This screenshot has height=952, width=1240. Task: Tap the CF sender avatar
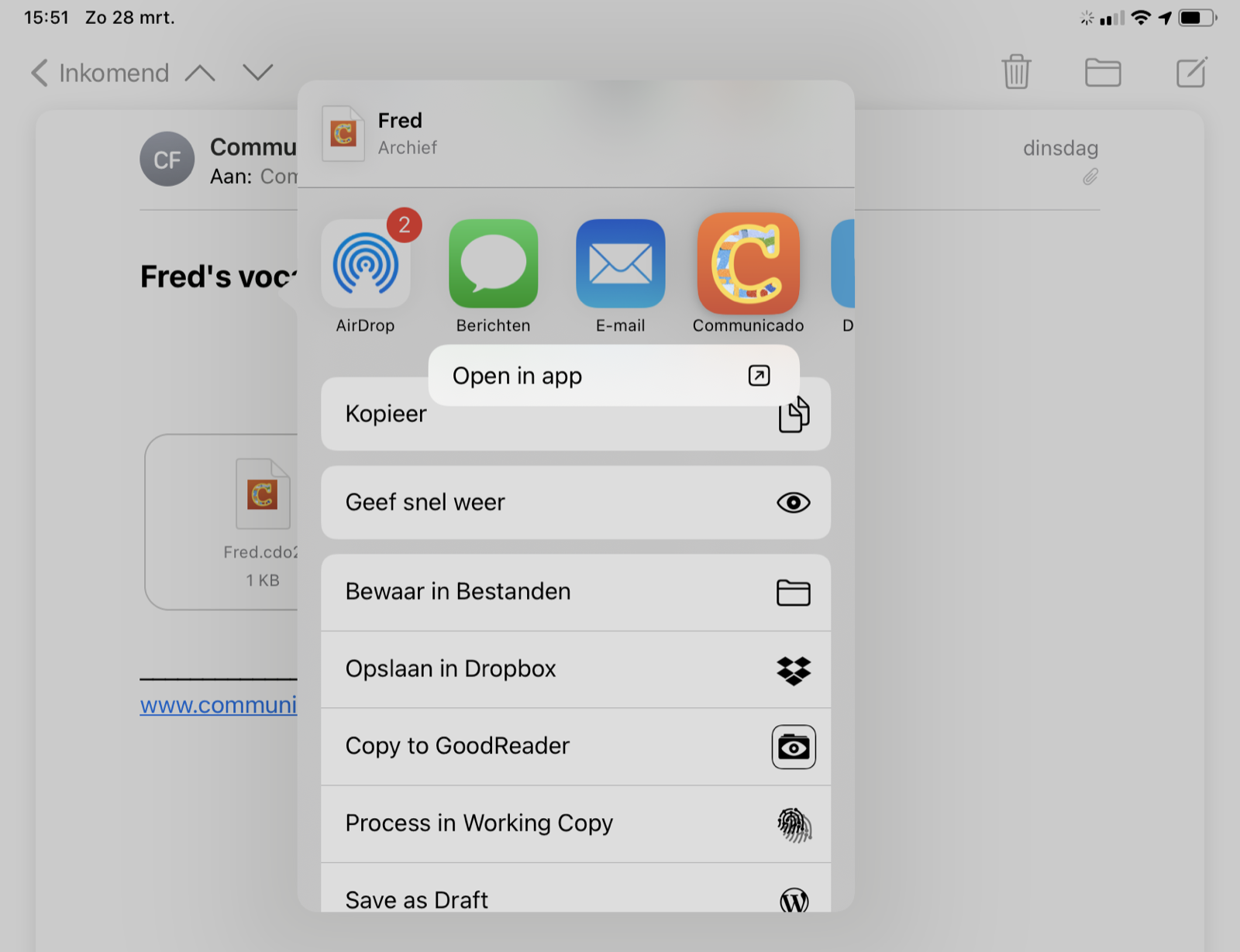[x=167, y=160]
